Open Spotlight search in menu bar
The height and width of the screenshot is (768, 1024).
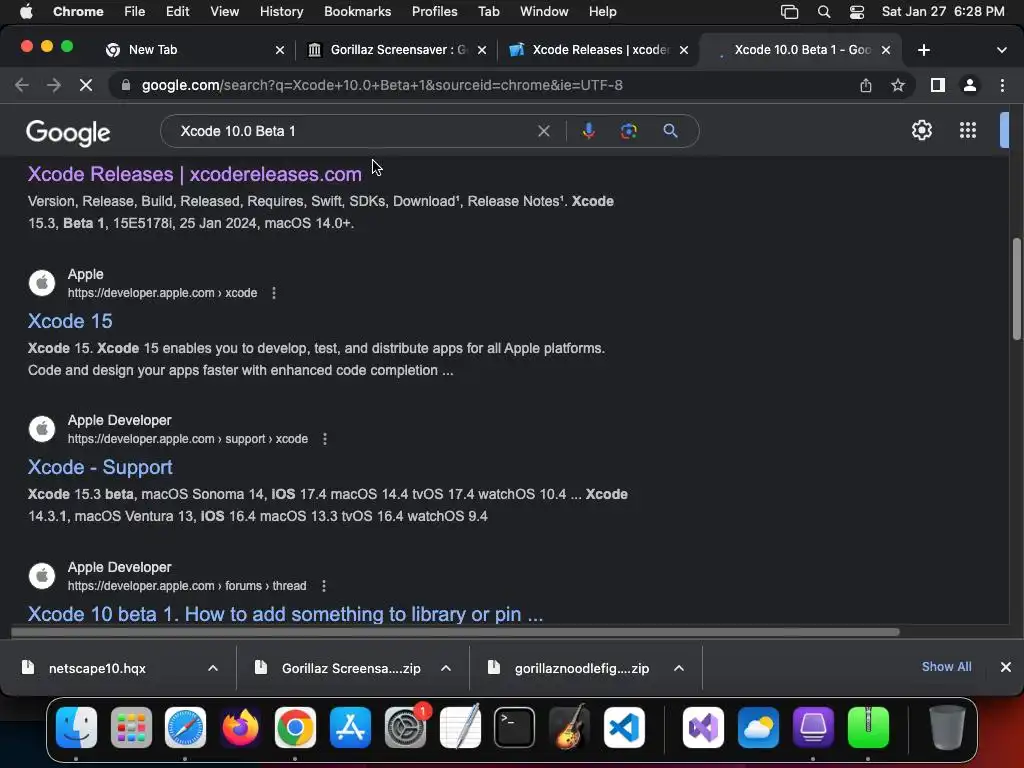[824, 12]
